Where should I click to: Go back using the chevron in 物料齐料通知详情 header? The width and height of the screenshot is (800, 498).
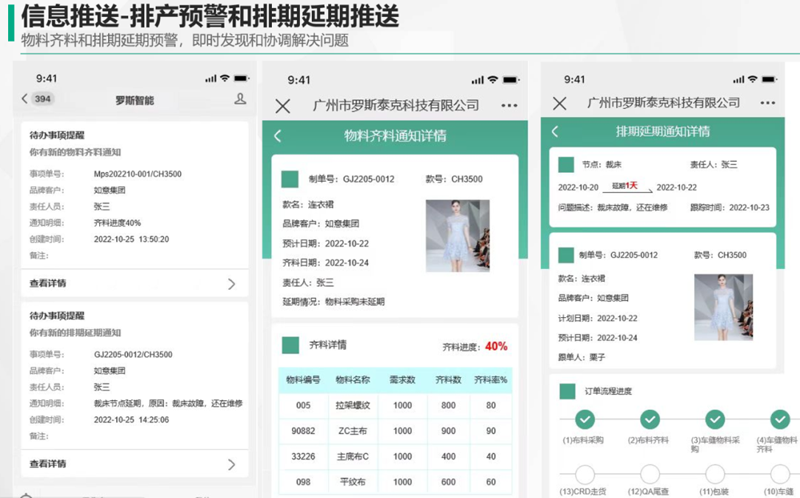278,136
